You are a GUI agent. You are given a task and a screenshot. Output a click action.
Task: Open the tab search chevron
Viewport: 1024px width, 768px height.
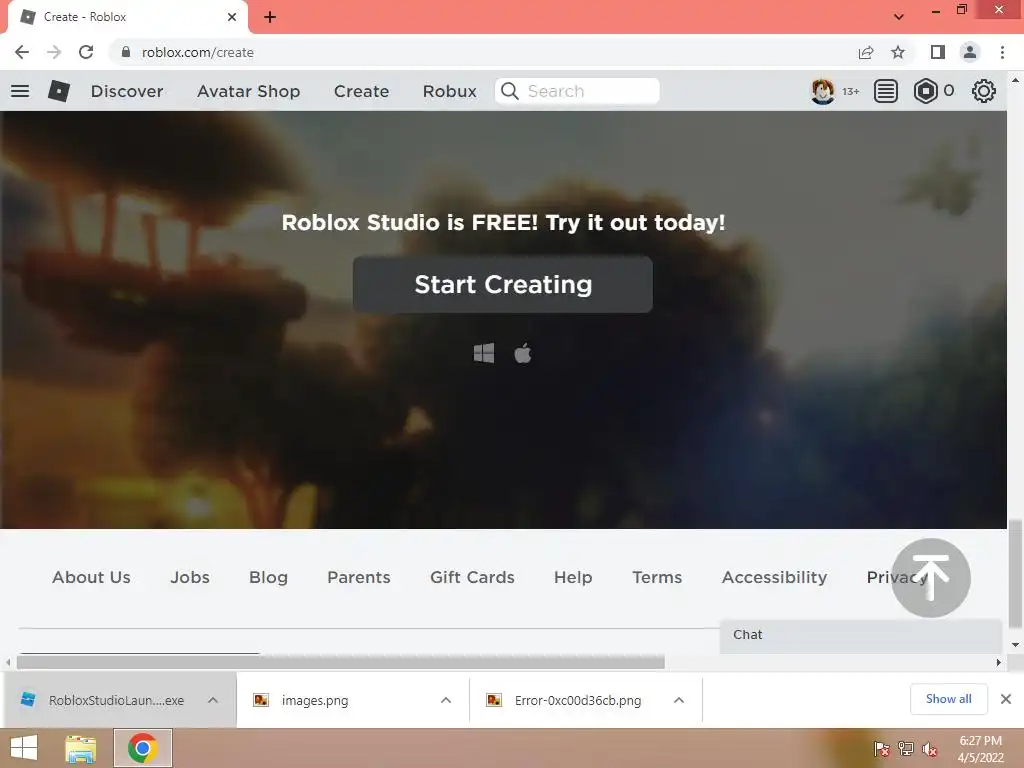point(899,17)
